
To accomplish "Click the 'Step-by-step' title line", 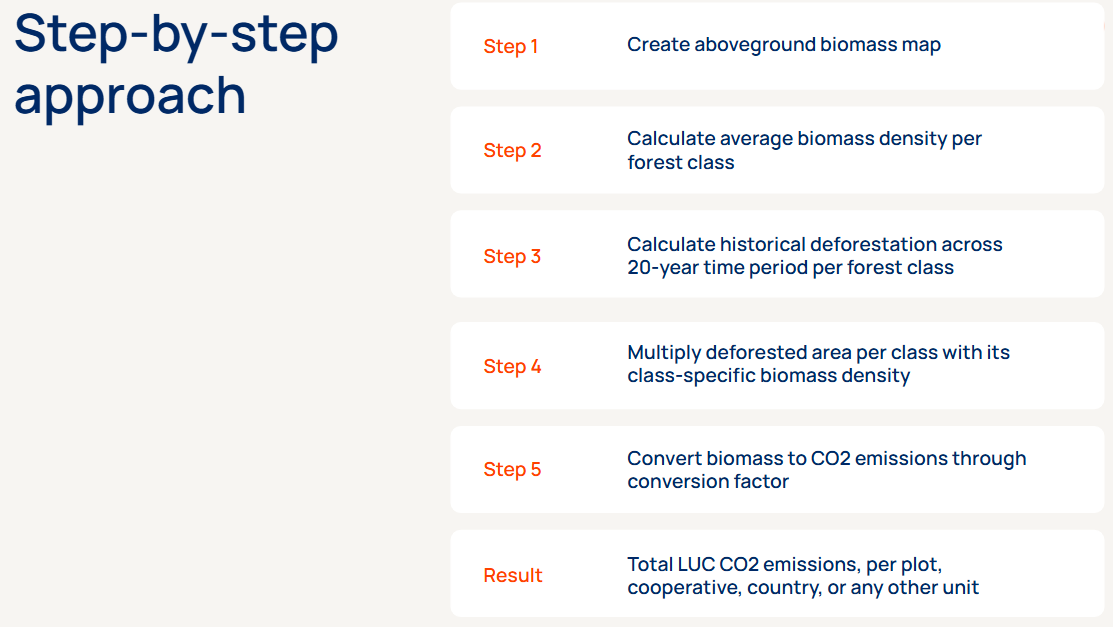I will click(176, 34).
